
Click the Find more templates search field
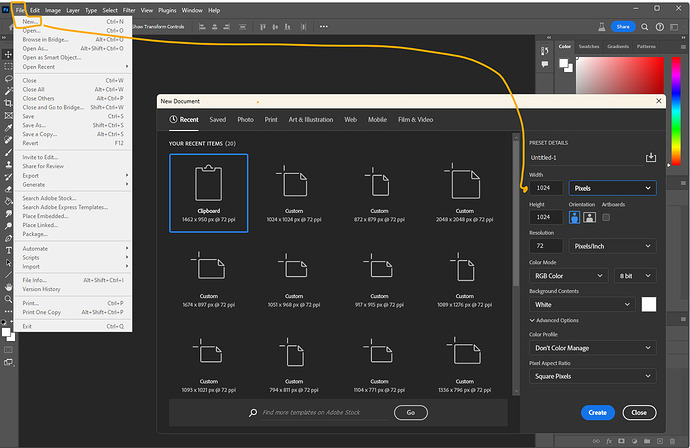(x=325, y=412)
